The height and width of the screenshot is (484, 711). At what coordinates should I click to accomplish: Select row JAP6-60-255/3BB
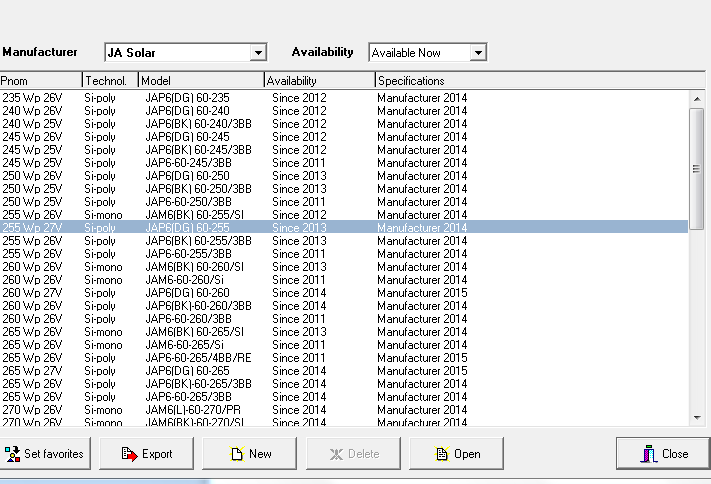pyautogui.click(x=344, y=254)
